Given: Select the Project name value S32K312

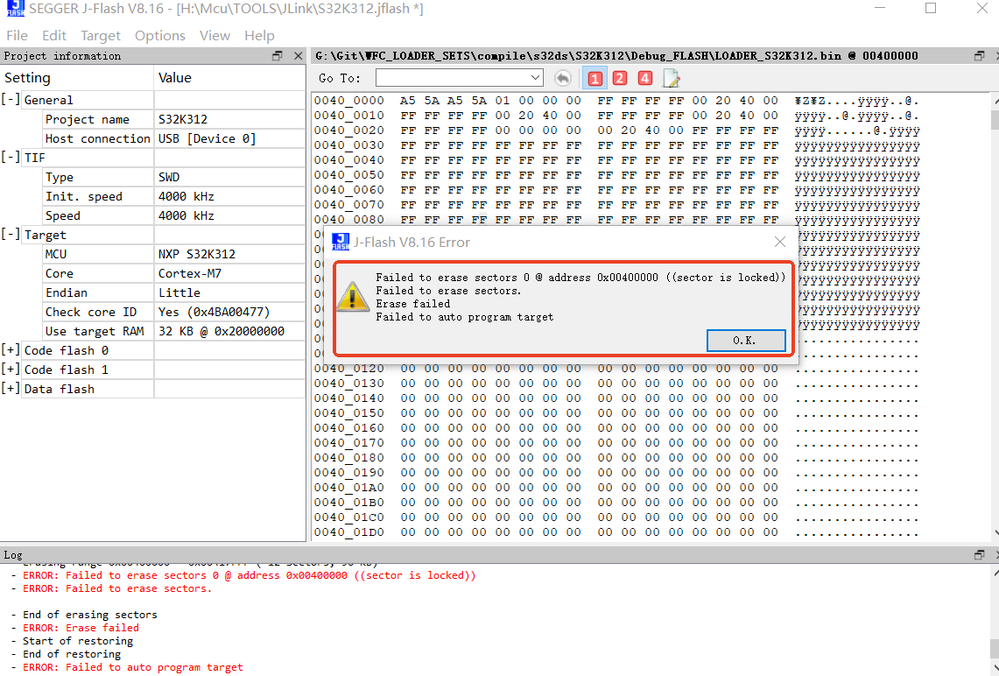Looking at the screenshot, I should tap(183, 119).
